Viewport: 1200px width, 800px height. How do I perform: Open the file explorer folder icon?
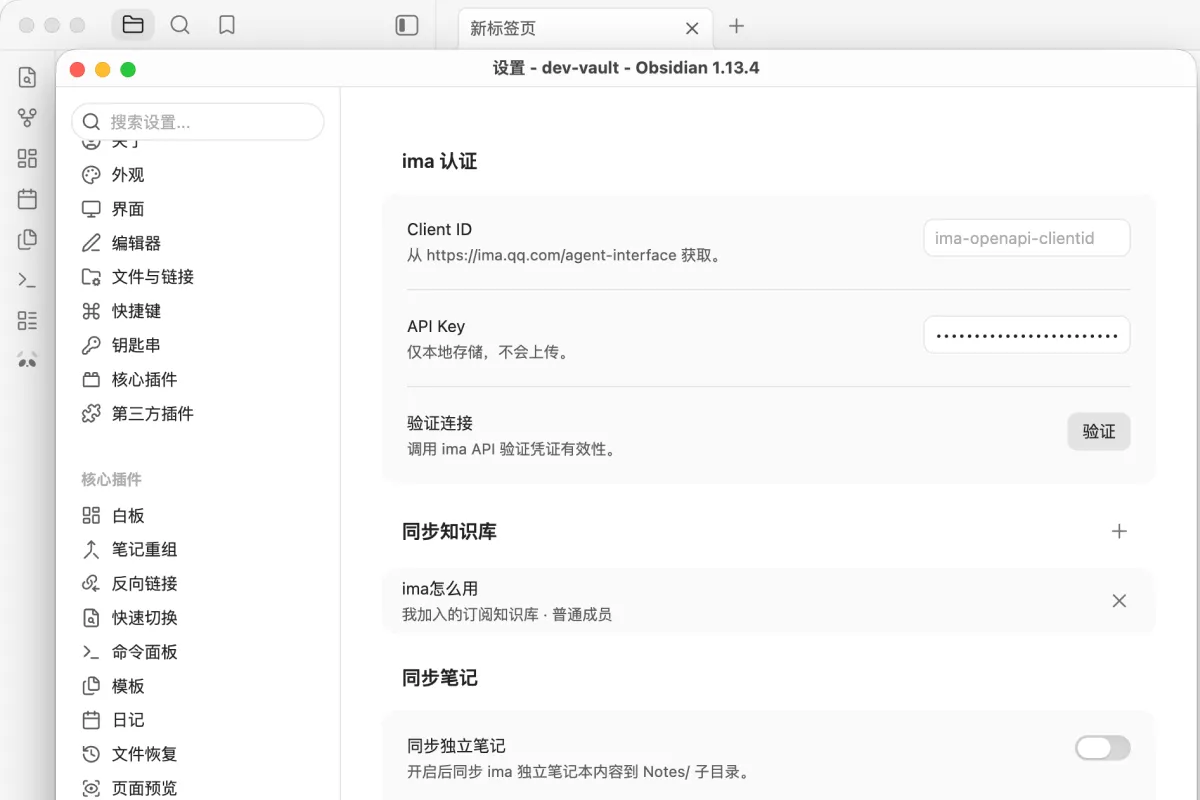tap(133, 25)
